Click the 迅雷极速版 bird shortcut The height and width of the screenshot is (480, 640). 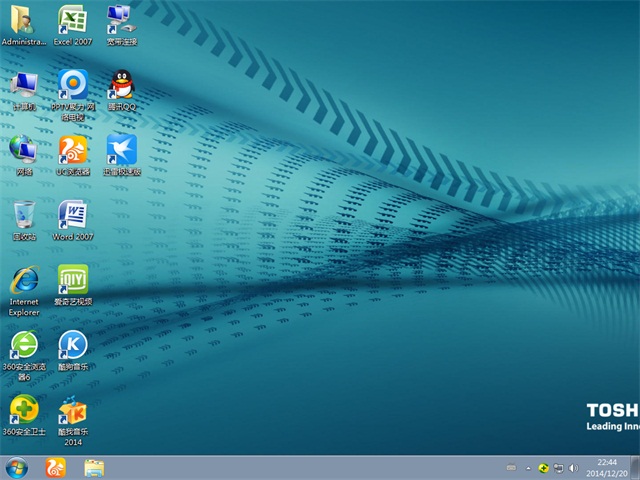click(121, 150)
